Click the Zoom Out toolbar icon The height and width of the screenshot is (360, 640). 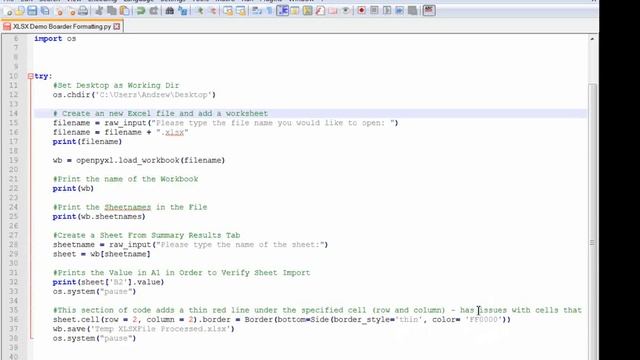[x=213, y=11]
